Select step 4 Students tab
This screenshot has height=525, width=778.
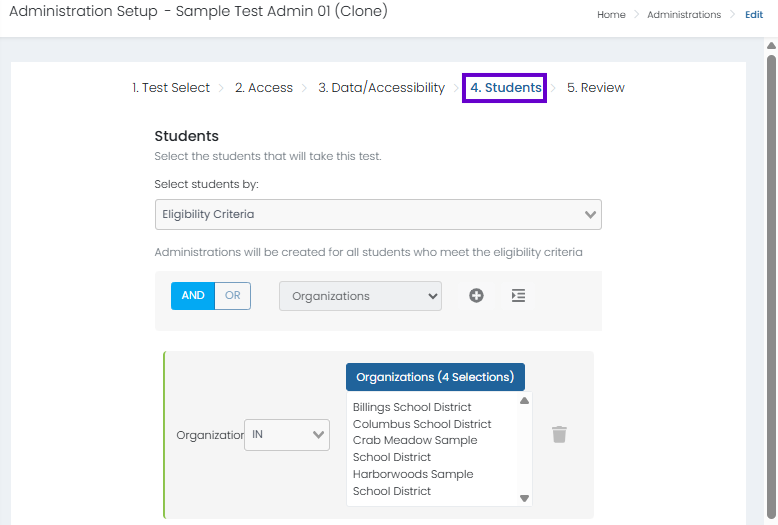tap(506, 88)
